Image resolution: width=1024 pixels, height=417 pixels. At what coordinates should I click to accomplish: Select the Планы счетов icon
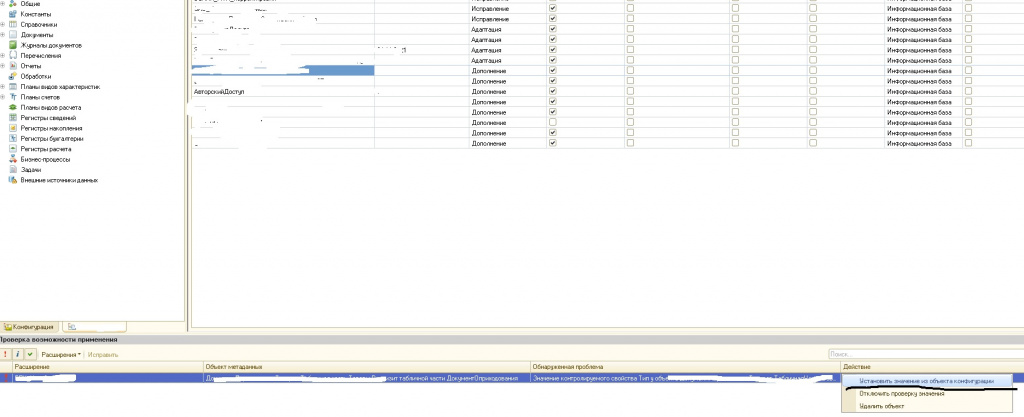point(12,97)
